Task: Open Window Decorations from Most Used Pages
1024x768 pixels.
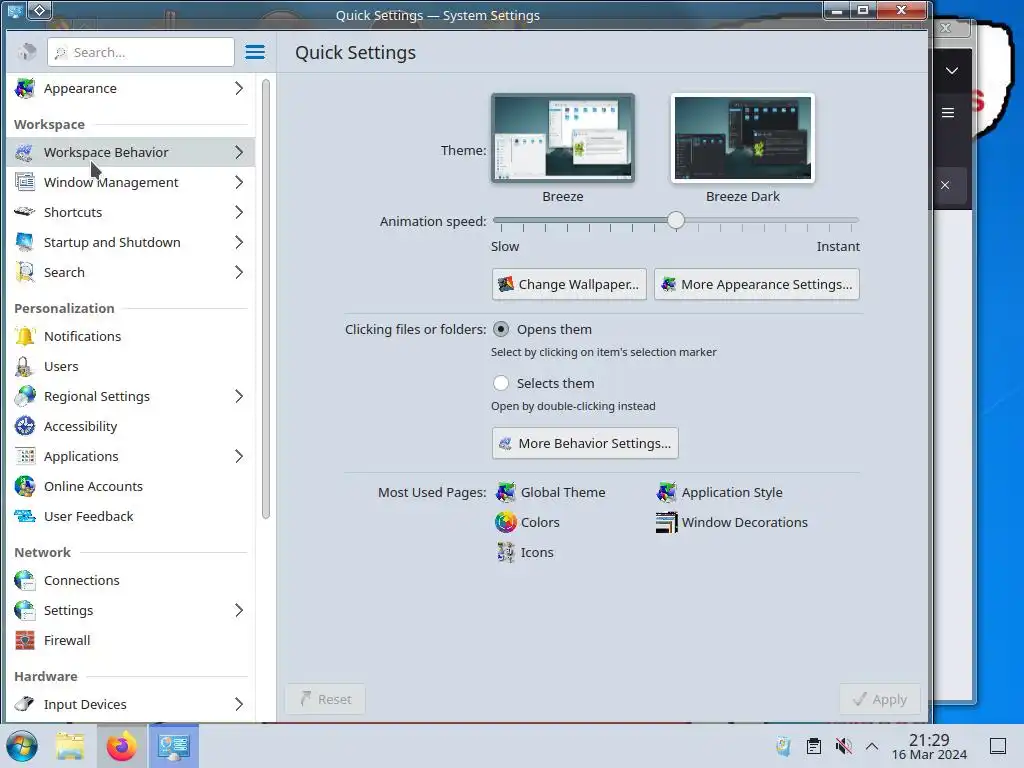Action: coord(731,522)
